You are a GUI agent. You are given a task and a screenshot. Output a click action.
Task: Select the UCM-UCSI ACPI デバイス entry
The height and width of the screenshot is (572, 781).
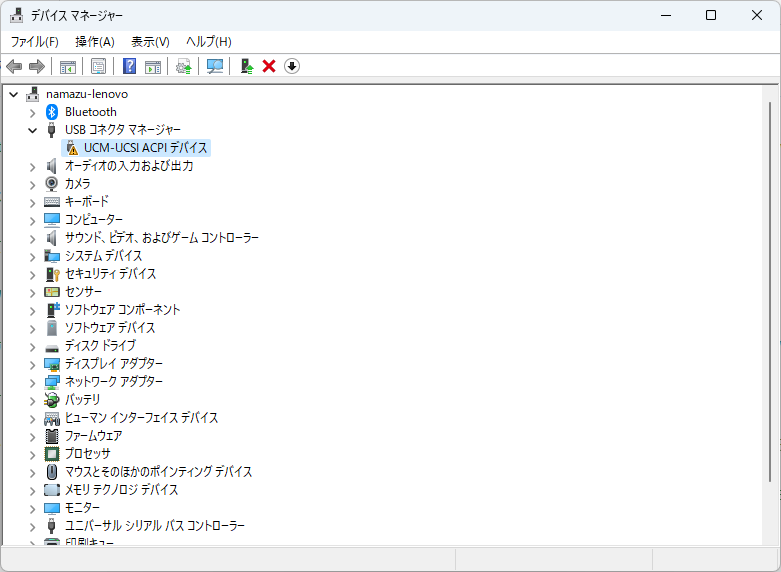coord(145,148)
